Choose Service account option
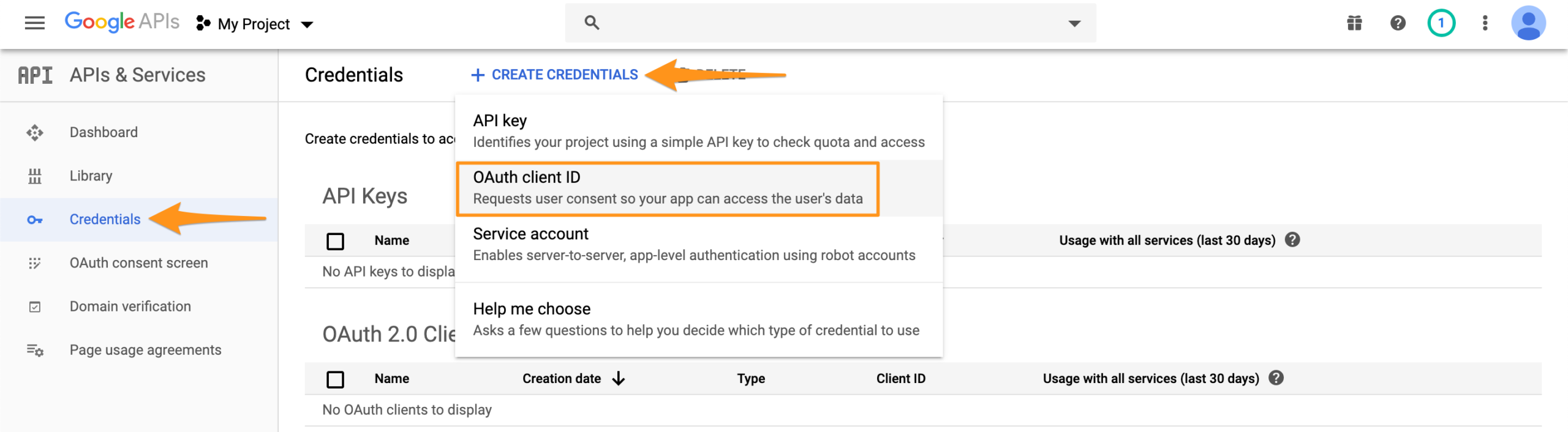The width and height of the screenshot is (1568, 432). [x=693, y=244]
